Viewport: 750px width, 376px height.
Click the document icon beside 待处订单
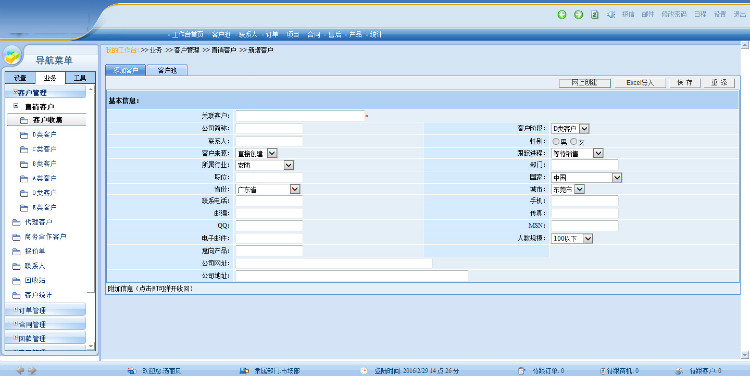522,371
